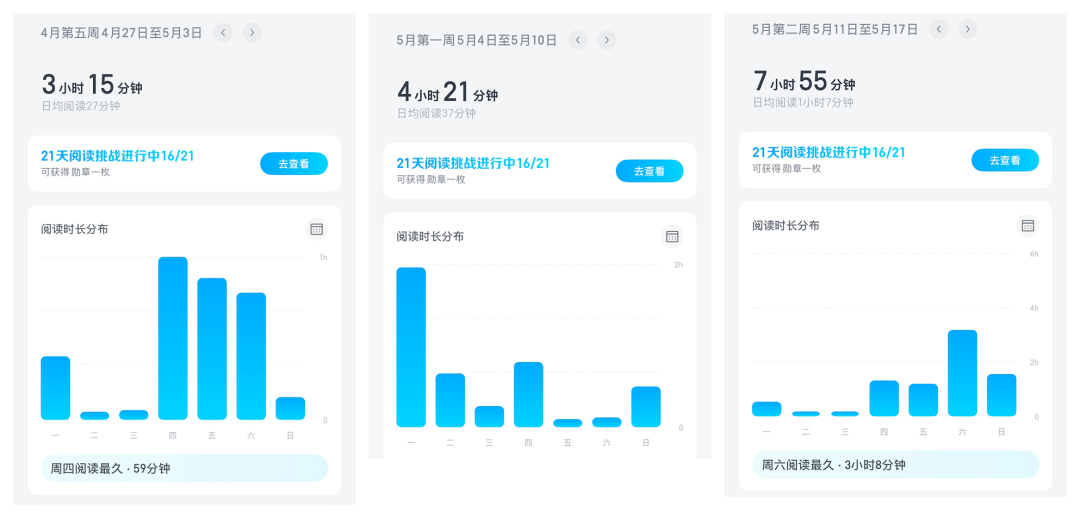This screenshot has width=1080, height=518.
Task: Open calendar icon in 5月11日至5月17日 panel
Action: click(x=1028, y=225)
